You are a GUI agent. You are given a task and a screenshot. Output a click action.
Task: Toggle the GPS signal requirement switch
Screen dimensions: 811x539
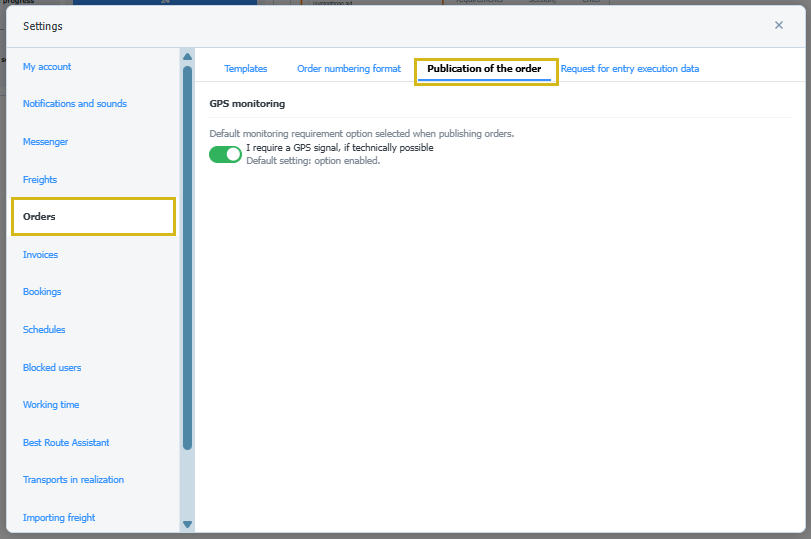tap(225, 154)
